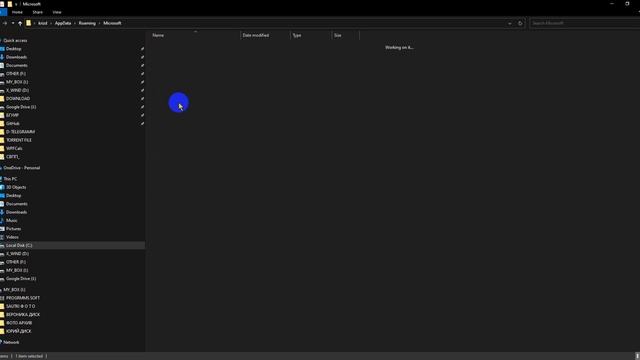This screenshot has width=640, height=360.
Task: Click the Downloads arrow icon in Quick access
Action: [2, 57]
